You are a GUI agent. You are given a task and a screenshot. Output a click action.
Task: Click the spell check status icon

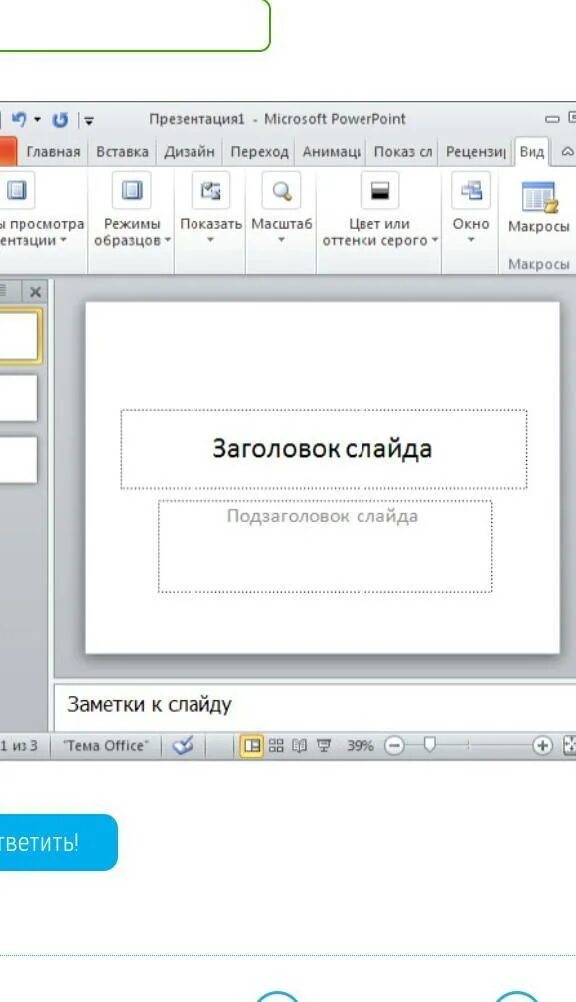click(183, 745)
